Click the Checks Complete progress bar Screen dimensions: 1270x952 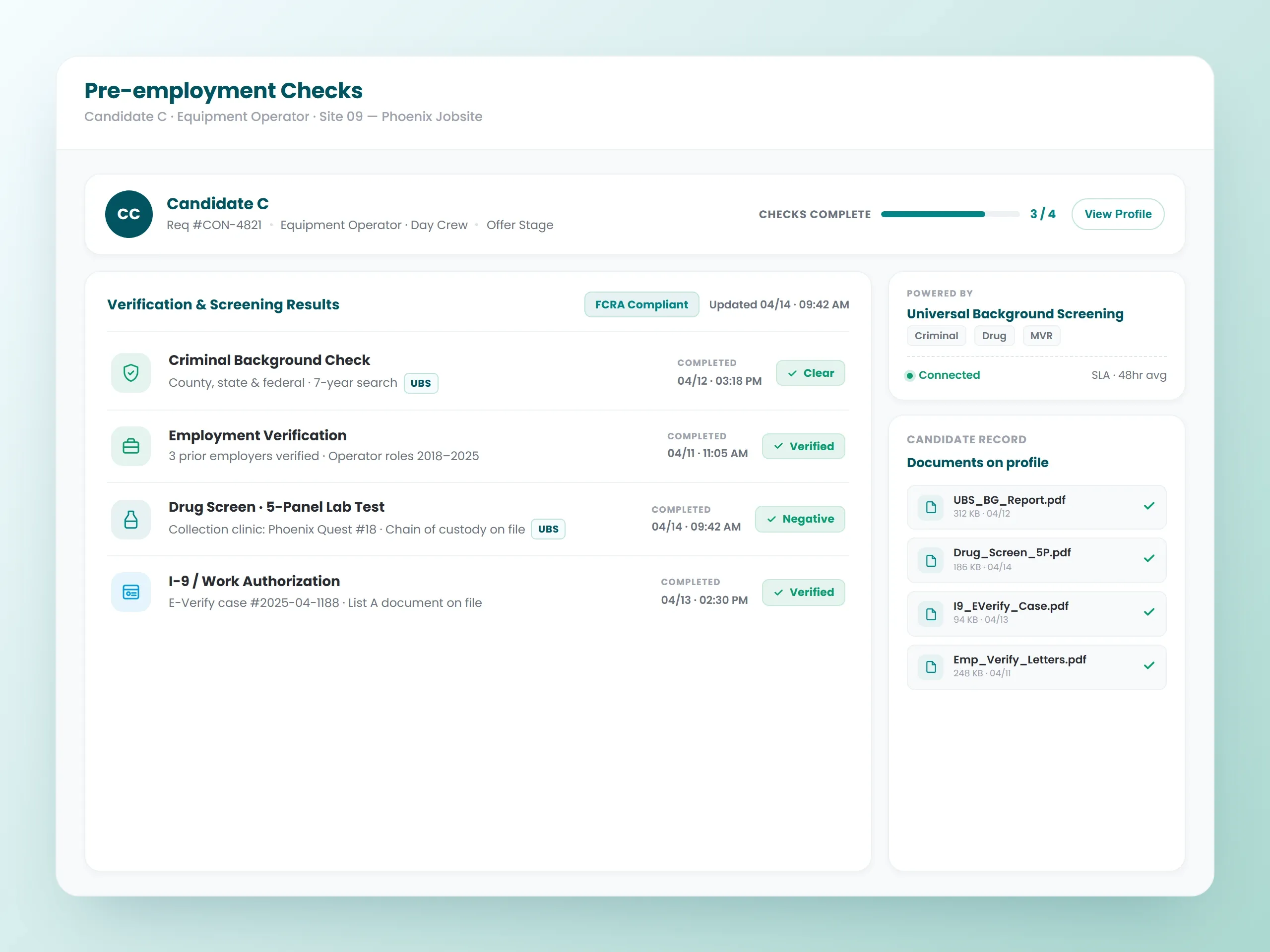click(950, 214)
